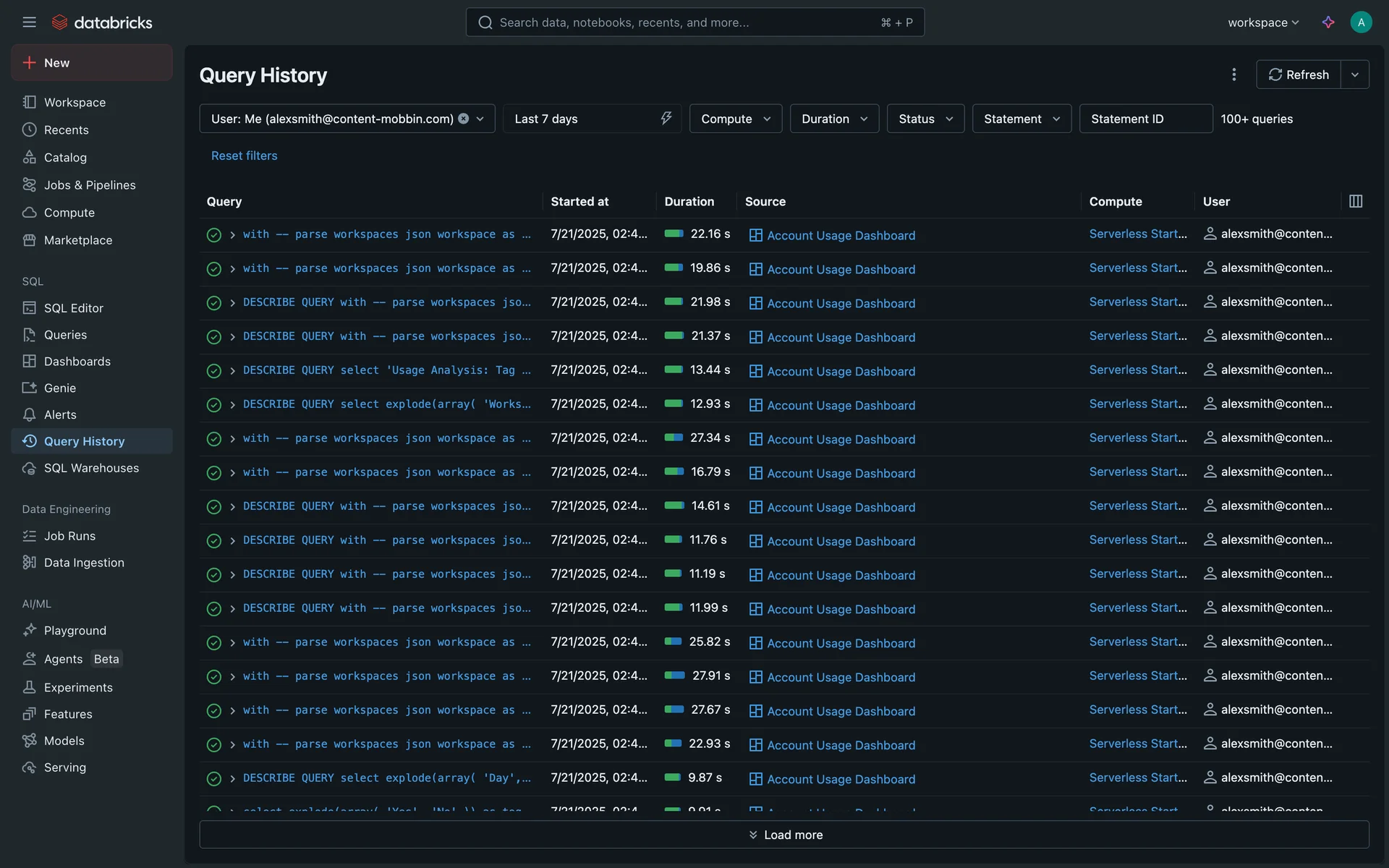Image resolution: width=1389 pixels, height=868 pixels.
Task: Open Genie from the sidebar
Action: tap(59, 388)
